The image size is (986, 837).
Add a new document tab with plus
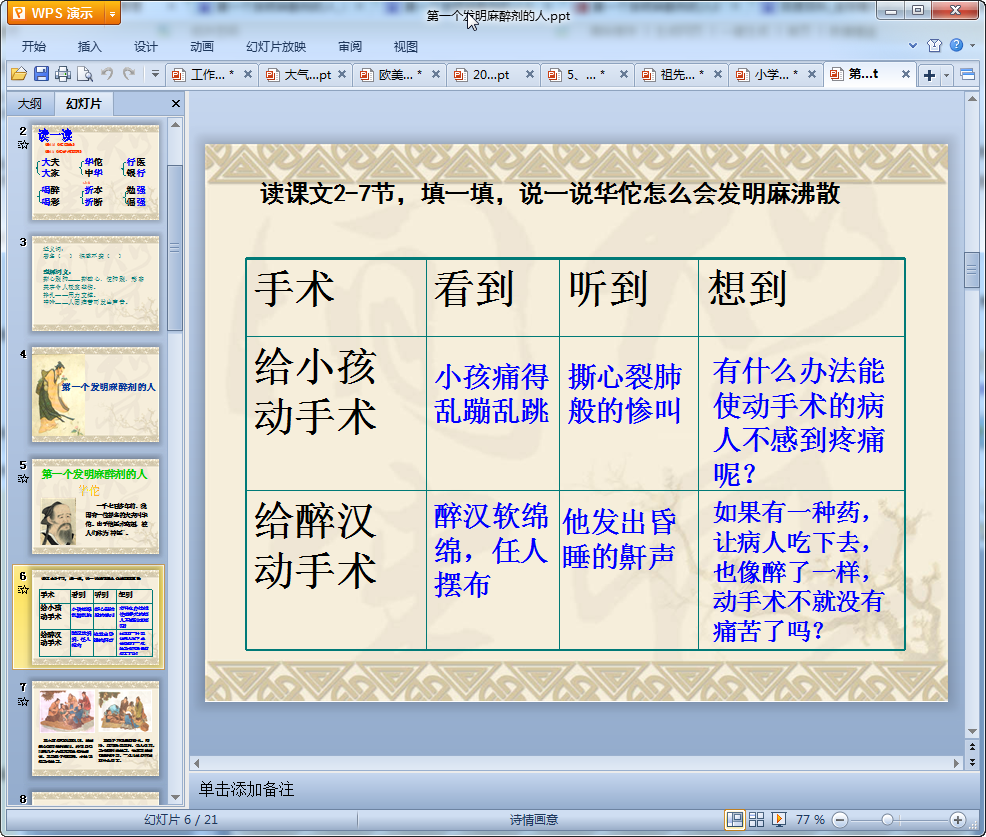click(929, 75)
